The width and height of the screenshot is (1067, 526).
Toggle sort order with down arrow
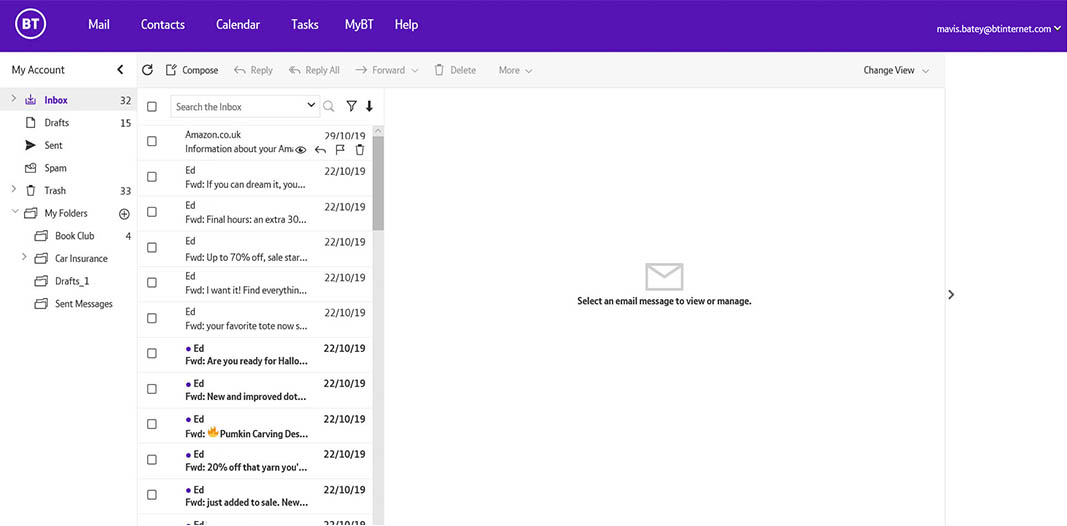[x=369, y=106]
